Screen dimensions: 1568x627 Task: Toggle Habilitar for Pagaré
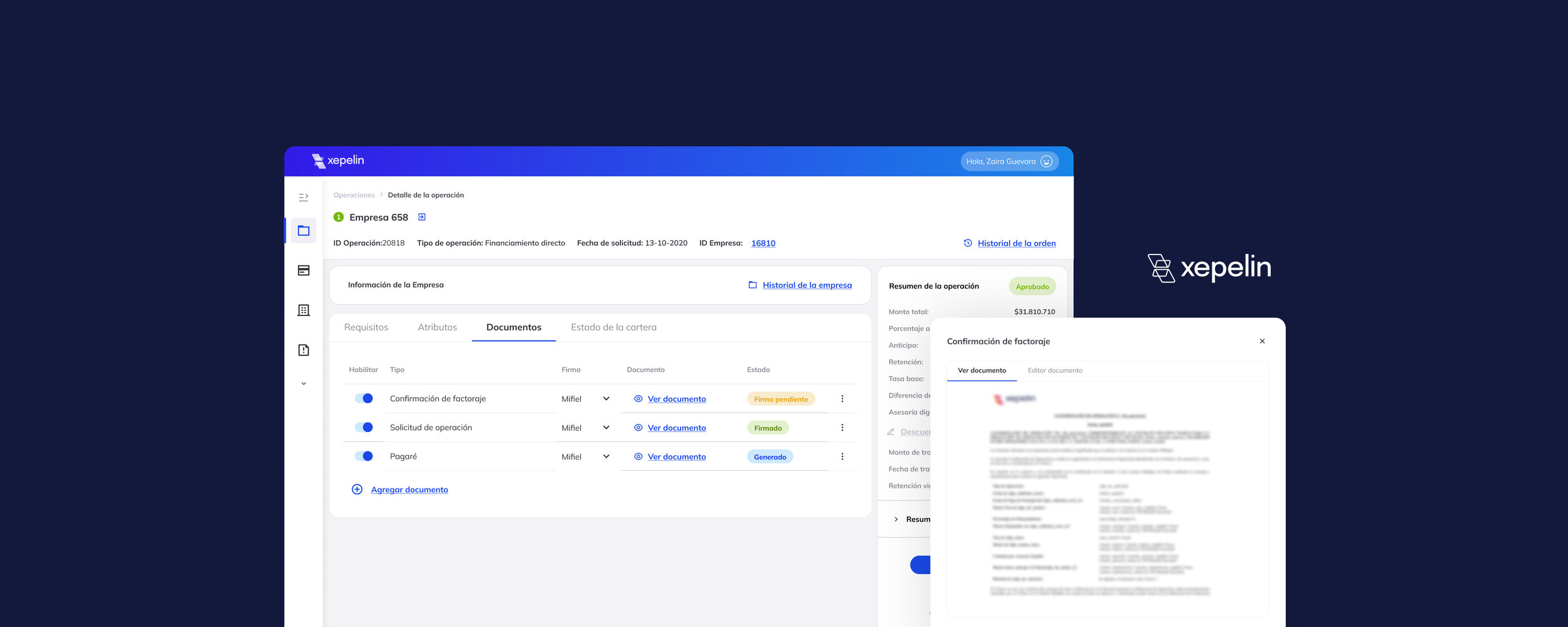pos(364,456)
